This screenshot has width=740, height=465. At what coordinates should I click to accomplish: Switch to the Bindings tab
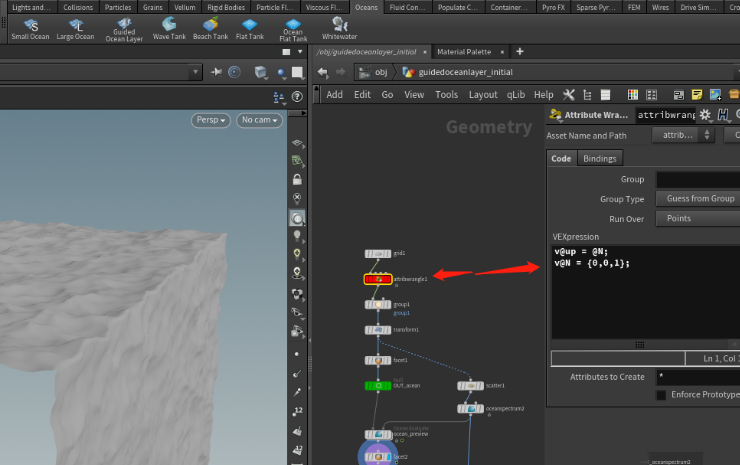599,159
